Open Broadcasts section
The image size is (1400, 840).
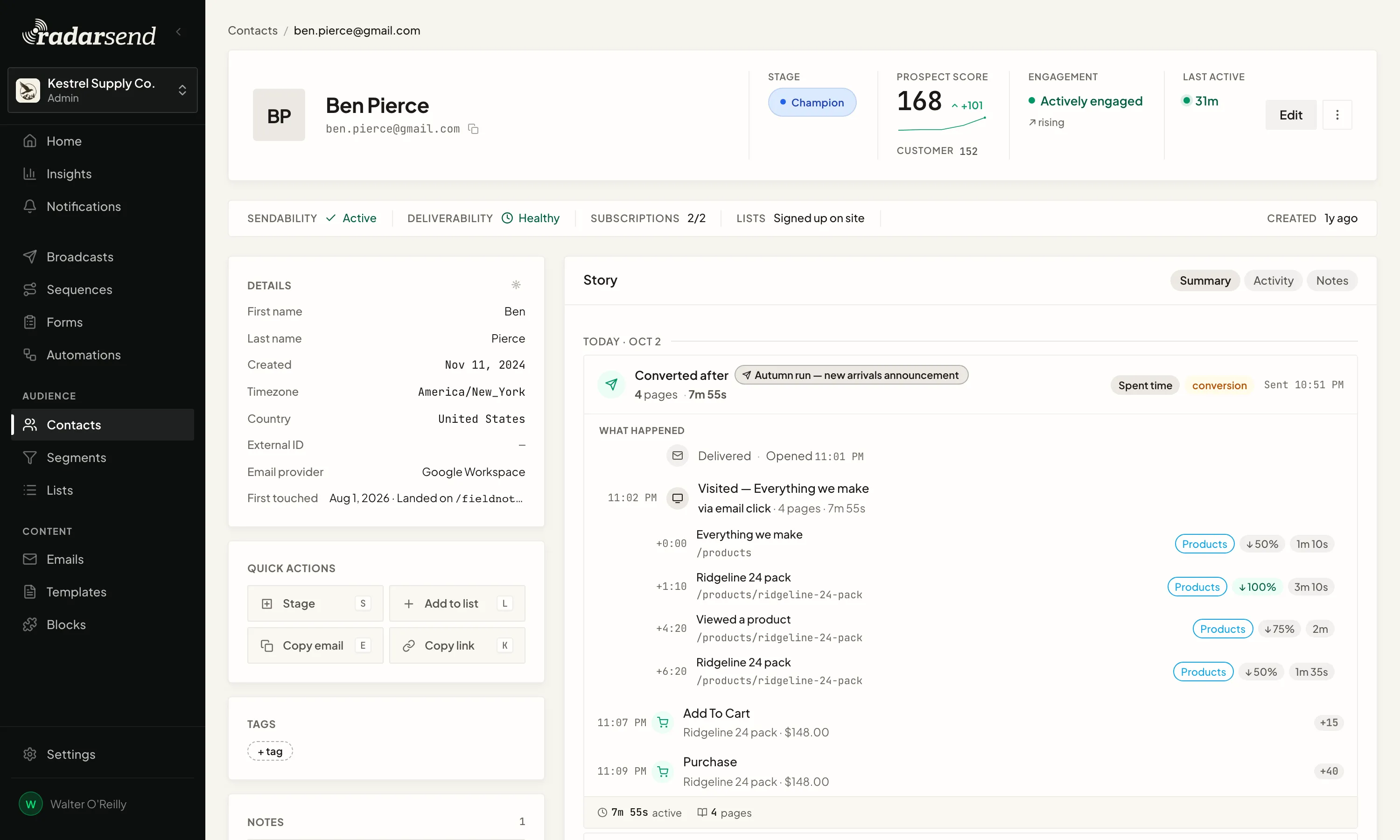(102, 257)
